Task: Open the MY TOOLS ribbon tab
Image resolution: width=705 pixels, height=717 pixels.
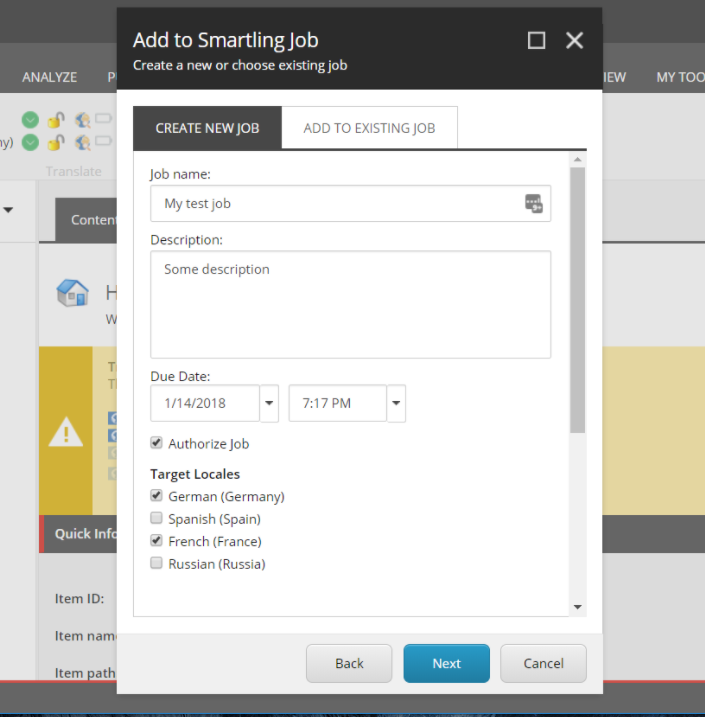Action: pyautogui.click(x=680, y=77)
